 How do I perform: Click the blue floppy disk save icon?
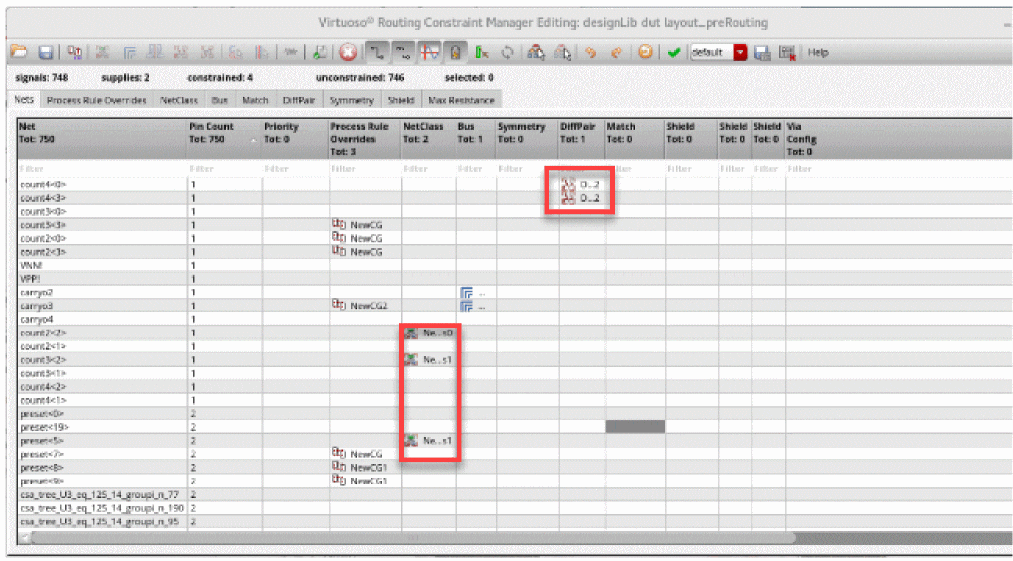pyautogui.click(x=46, y=52)
